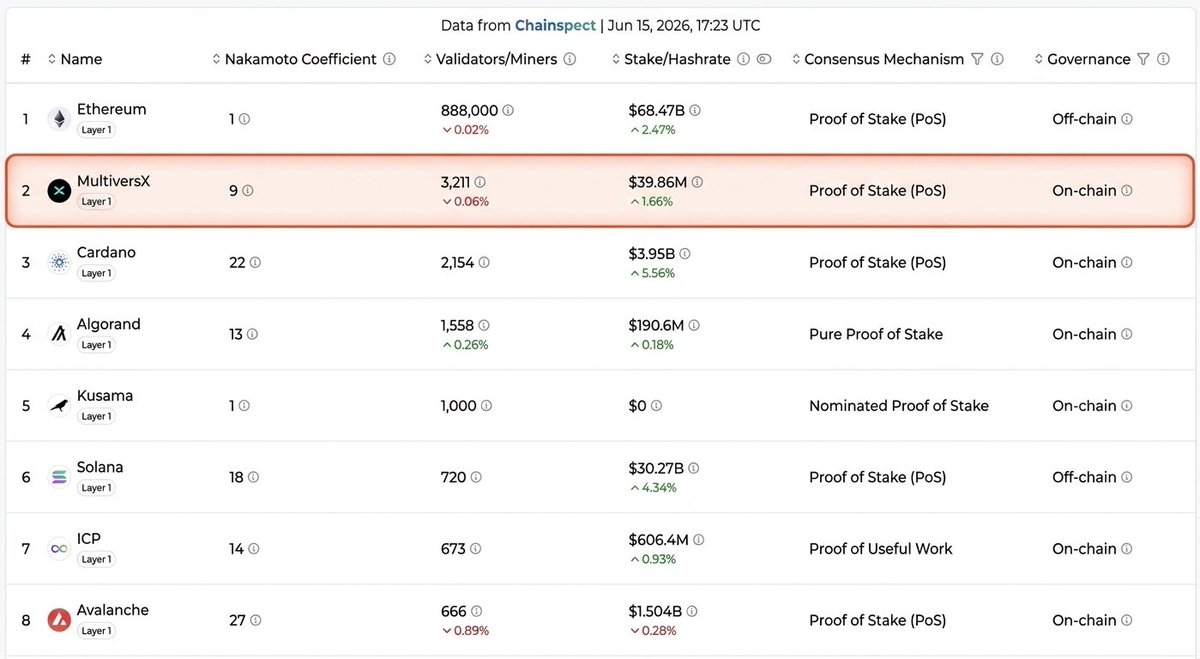Screen dimensions: 1200x659
Task: Open the Governance column filter
Action: click(x=1143, y=59)
